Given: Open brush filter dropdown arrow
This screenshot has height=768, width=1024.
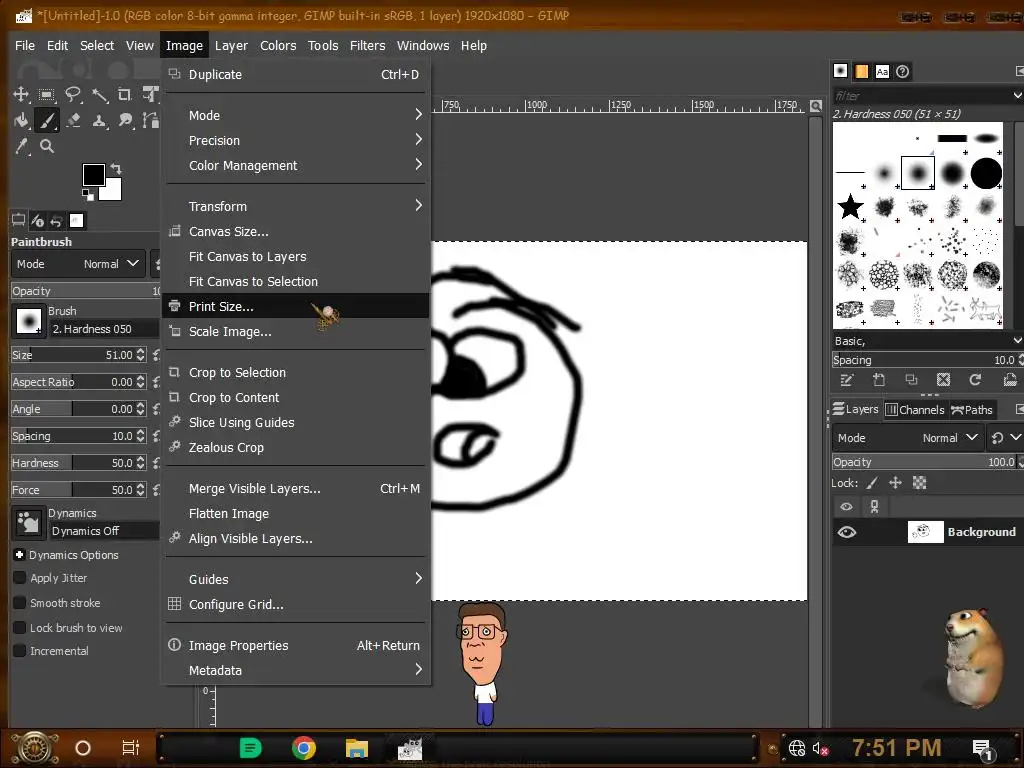Looking at the screenshot, I should [1017, 95].
